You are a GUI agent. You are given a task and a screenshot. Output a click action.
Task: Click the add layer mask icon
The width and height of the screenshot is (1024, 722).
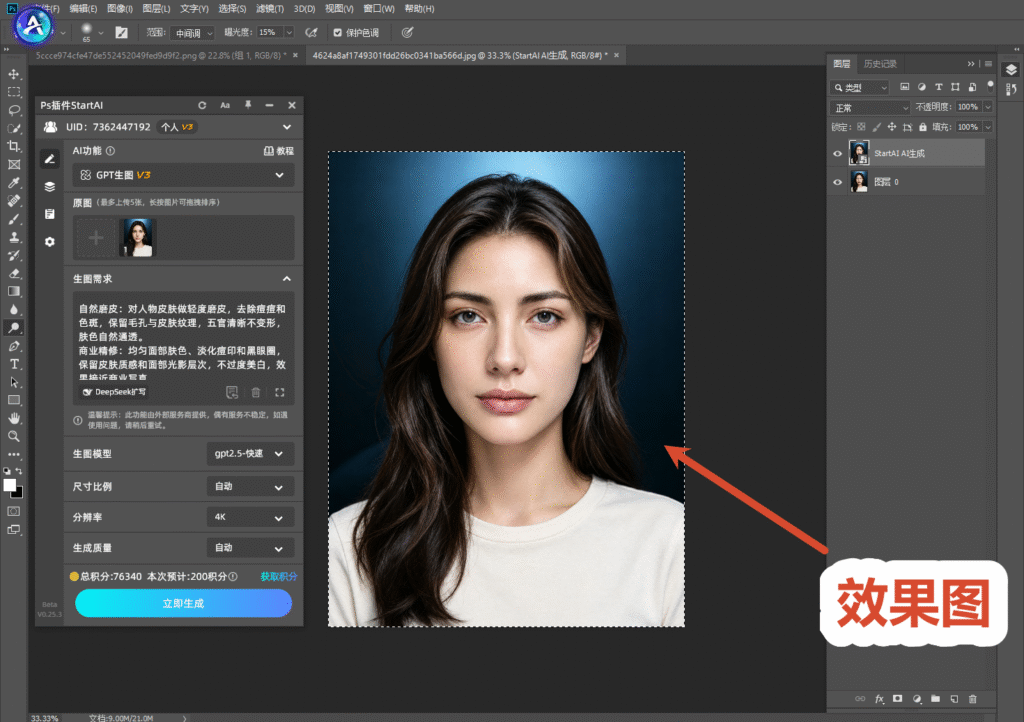[x=898, y=699]
